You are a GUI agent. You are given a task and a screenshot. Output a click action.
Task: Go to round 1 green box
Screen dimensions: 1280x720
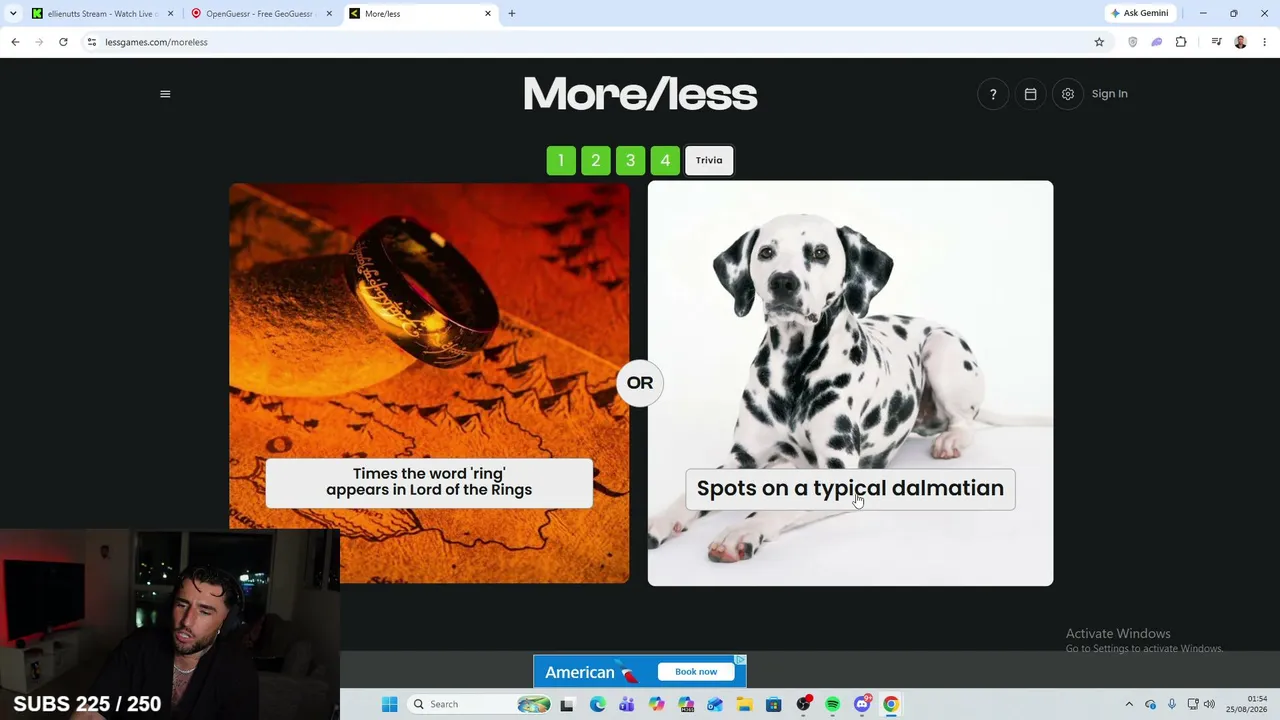(x=561, y=160)
